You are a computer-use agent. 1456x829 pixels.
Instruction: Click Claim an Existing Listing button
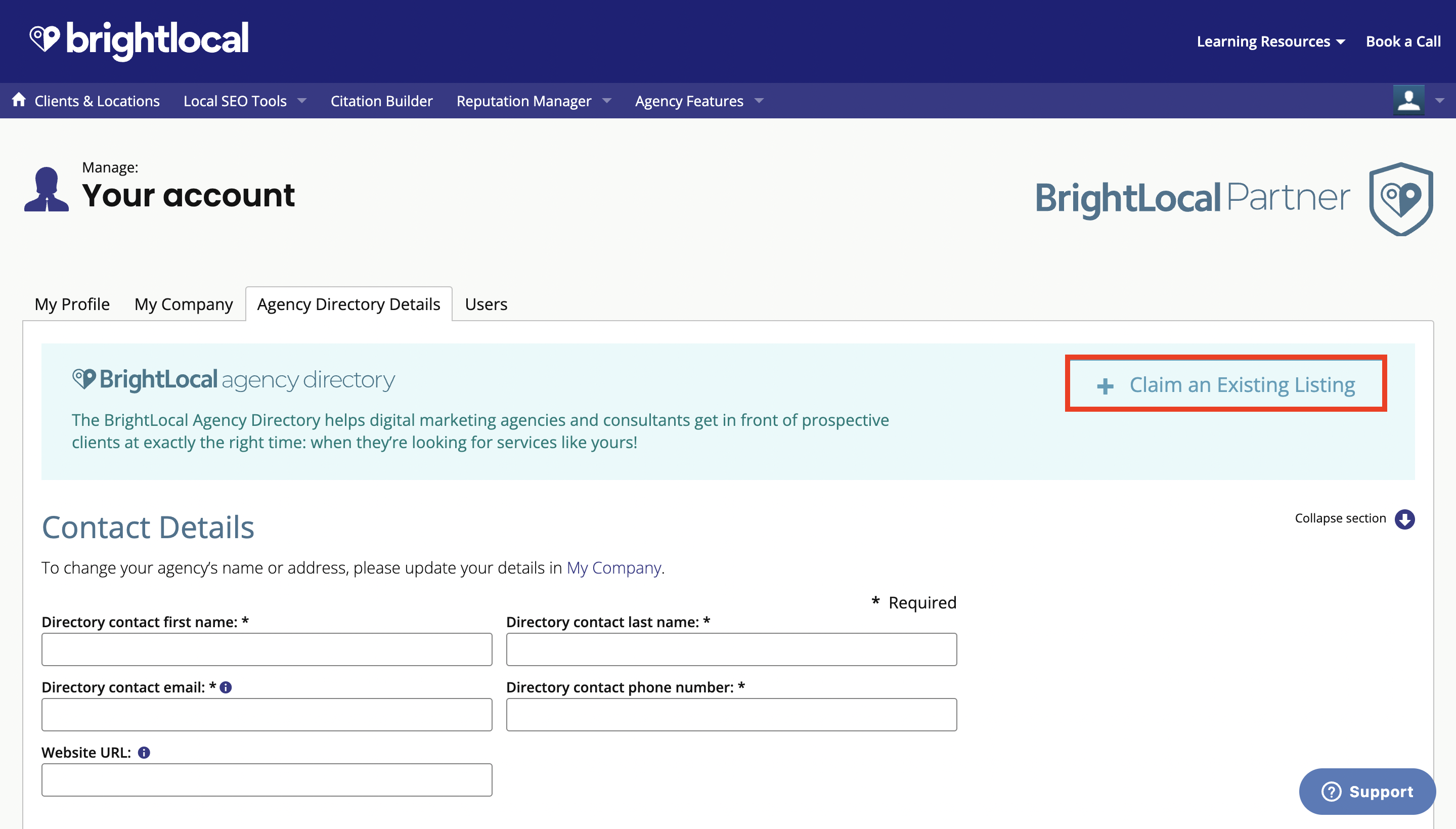pos(1225,383)
